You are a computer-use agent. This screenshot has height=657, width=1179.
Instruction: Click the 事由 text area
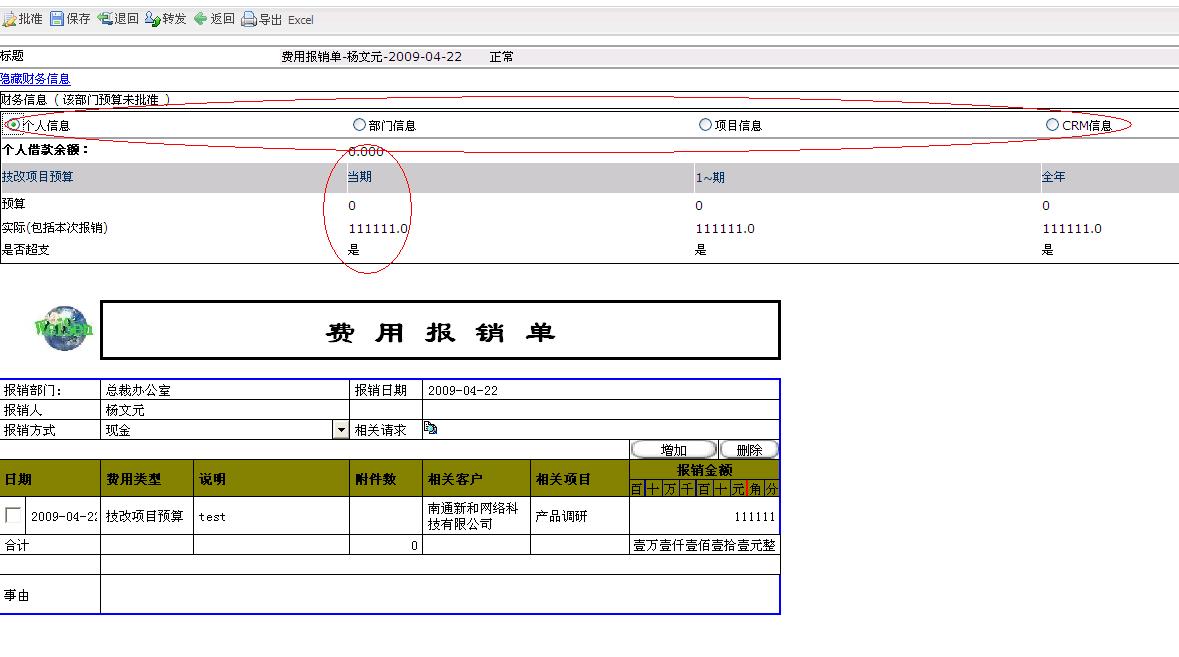pos(440,595)
